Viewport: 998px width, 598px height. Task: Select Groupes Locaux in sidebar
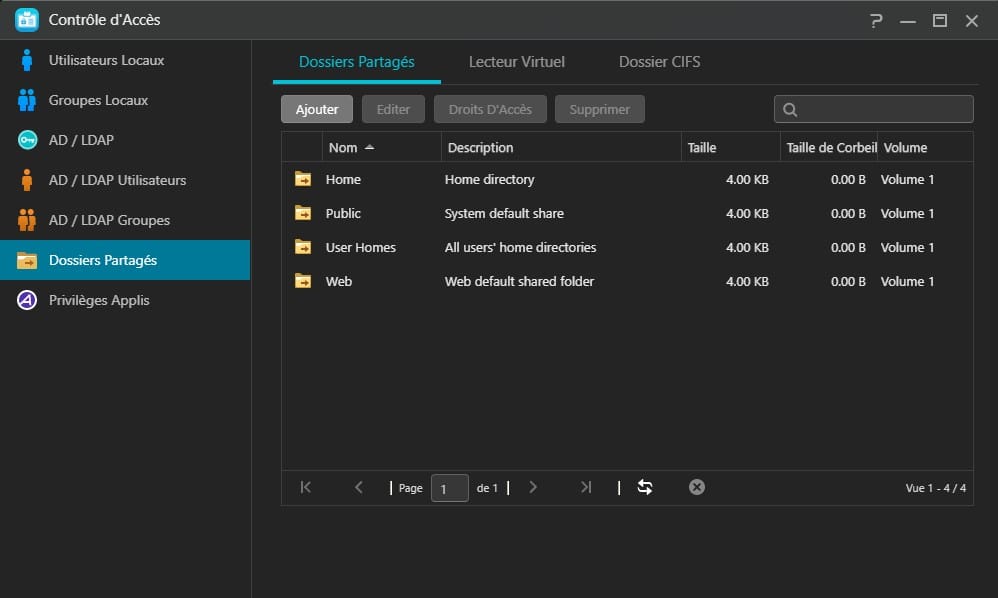click(x=98, y=100)
